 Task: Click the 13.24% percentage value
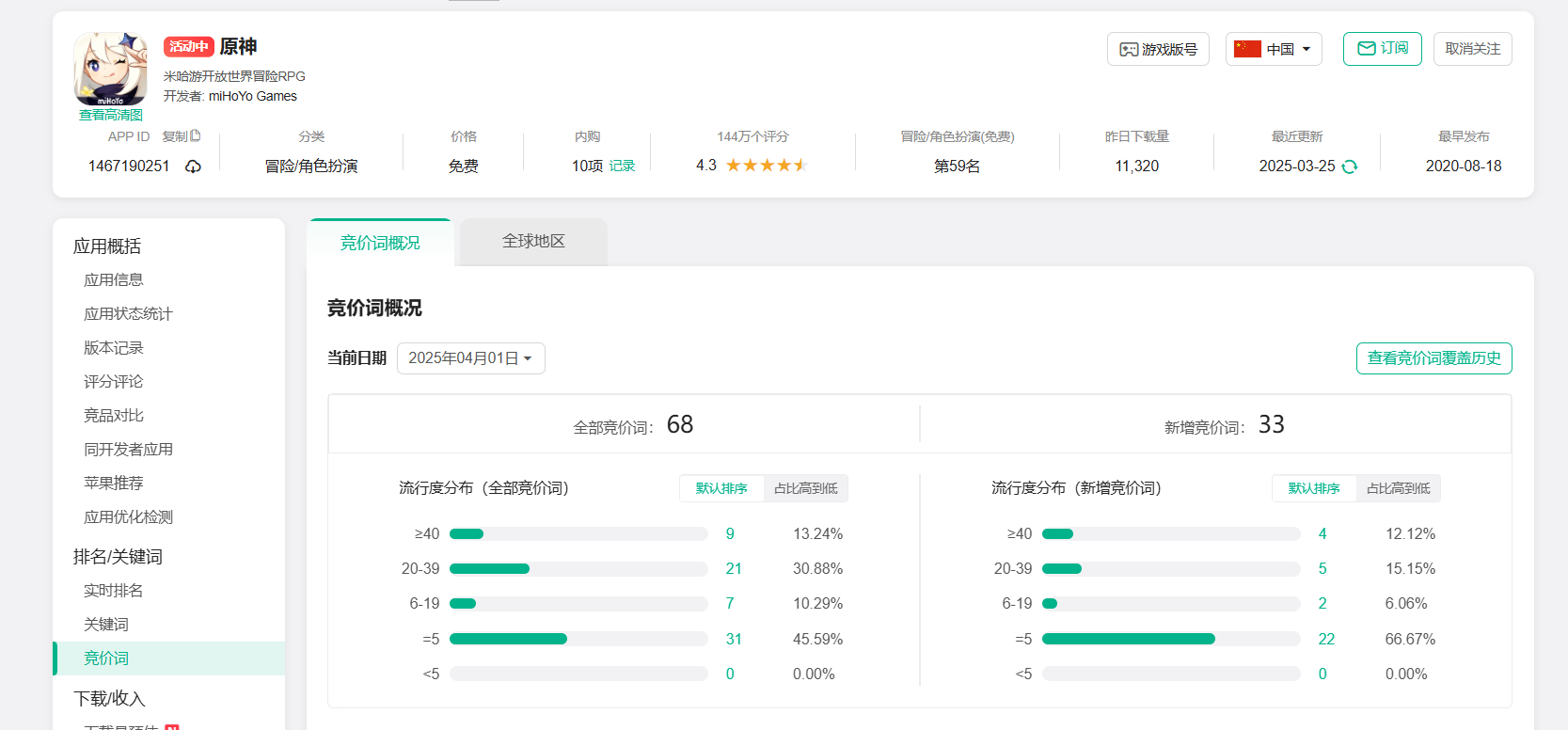[x=817, y=534]
